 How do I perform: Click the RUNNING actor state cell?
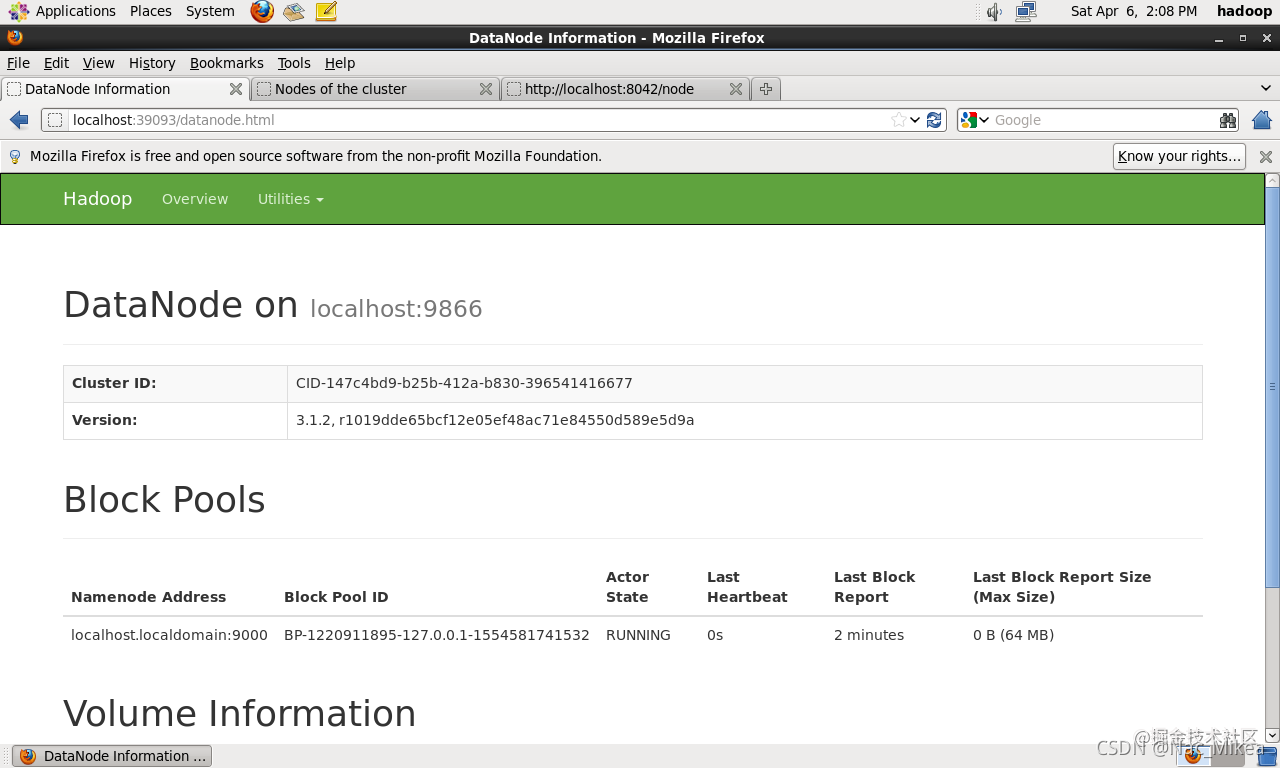(x=638, y=635)
